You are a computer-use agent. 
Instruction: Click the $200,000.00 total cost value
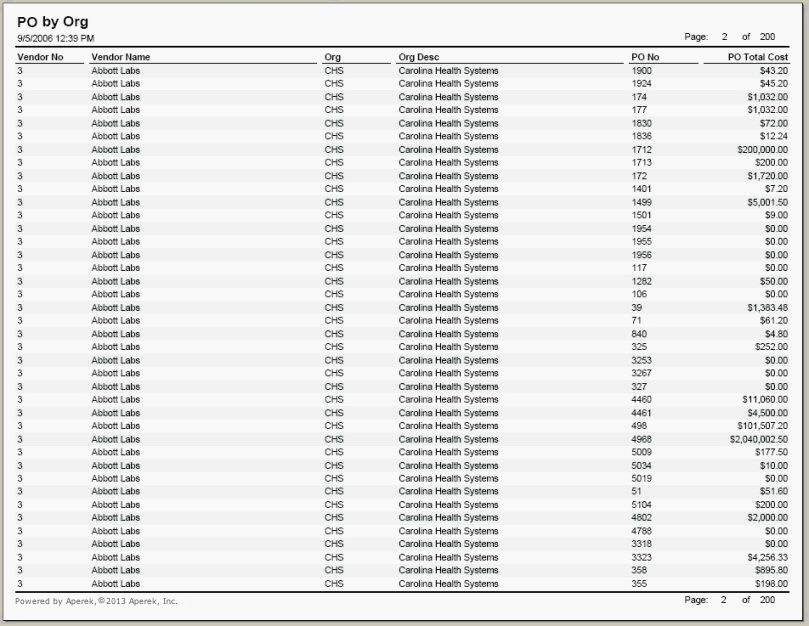(x=762, y=150)
